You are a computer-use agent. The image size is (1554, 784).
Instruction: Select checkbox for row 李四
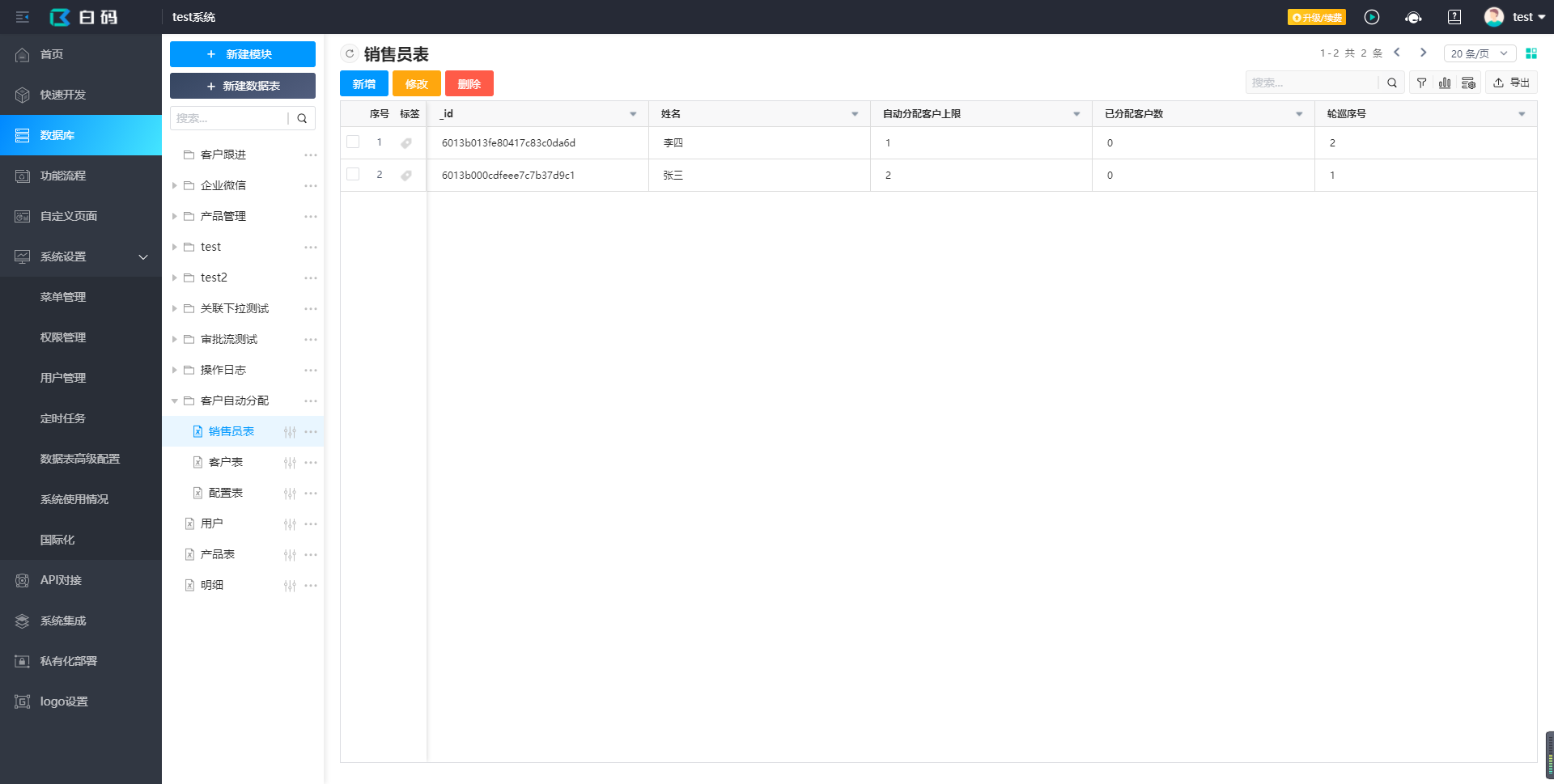pyautogui.click(x=353, y=142)
